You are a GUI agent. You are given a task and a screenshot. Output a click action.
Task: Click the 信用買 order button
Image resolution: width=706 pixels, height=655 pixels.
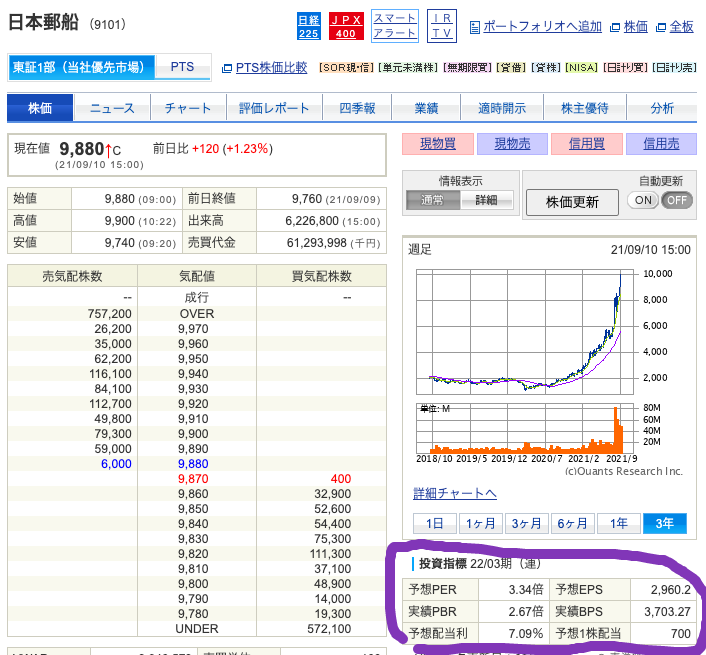click(587, 144)
